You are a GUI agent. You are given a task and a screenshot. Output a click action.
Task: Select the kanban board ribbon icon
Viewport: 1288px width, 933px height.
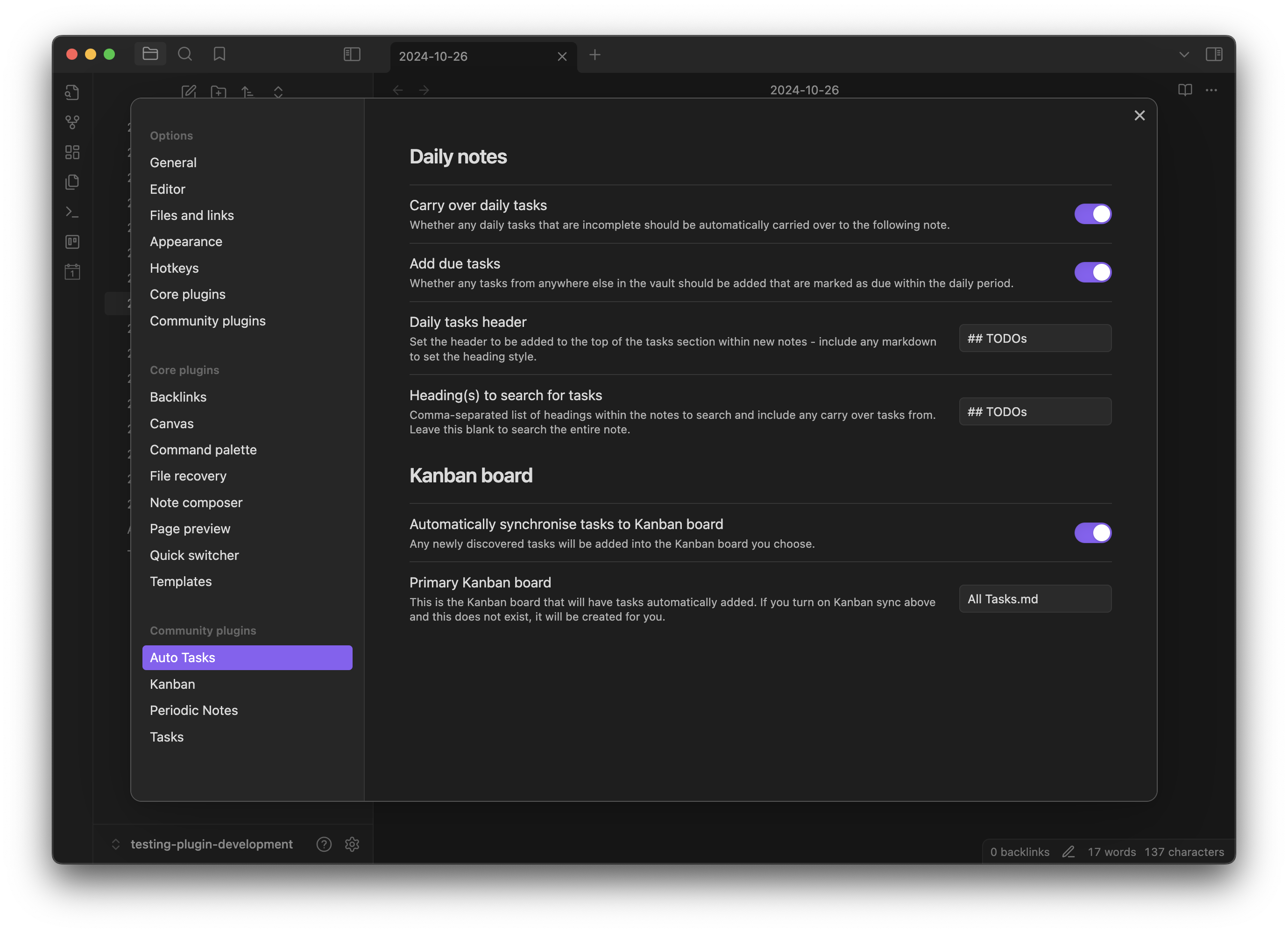pos(73,242)
